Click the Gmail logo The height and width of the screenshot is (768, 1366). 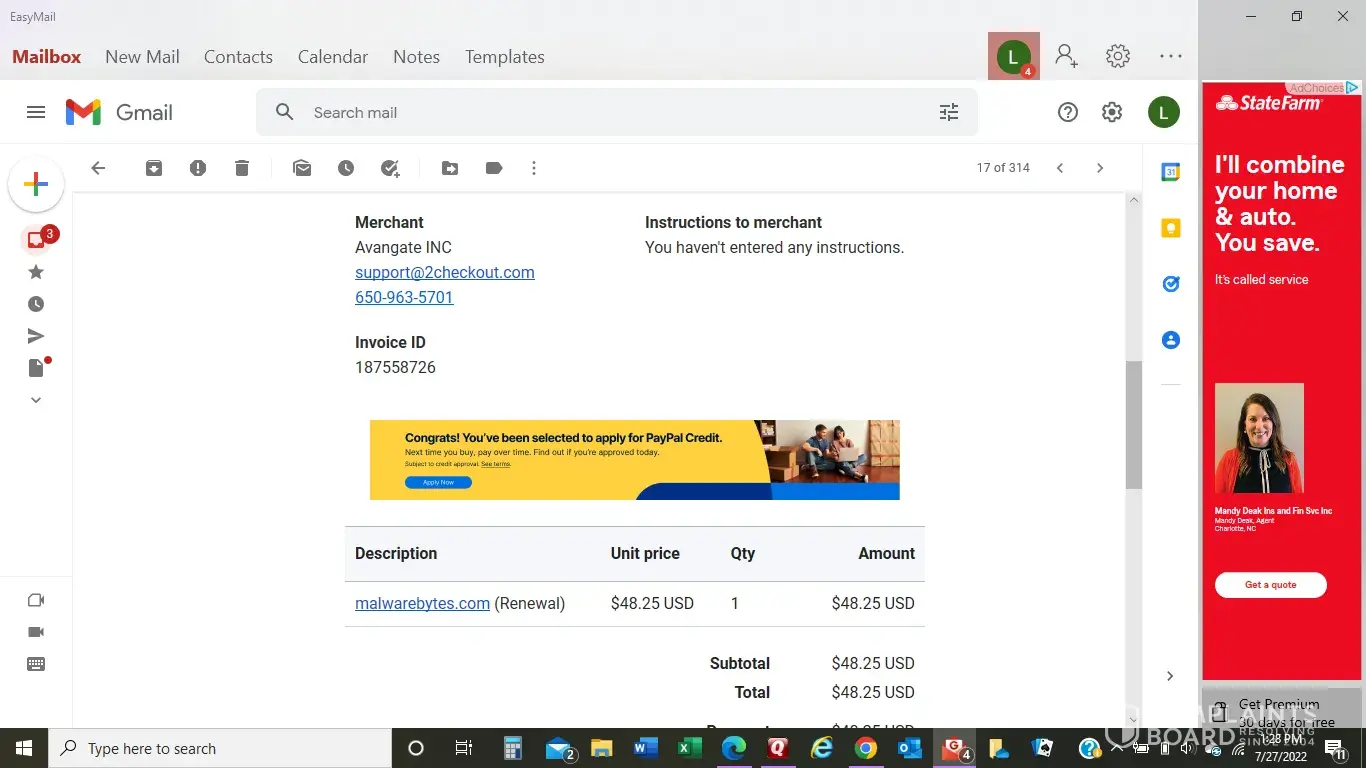(x=119, y=112)
